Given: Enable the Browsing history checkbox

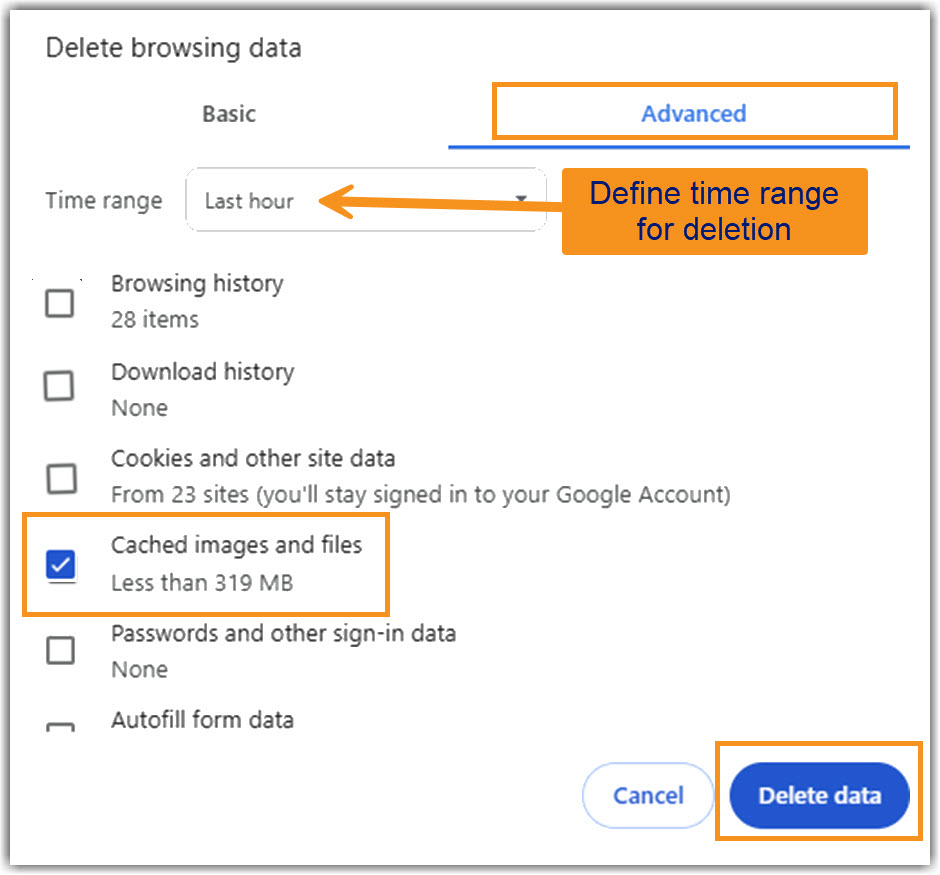Looking at the screenshot, I should click(60, 302).
